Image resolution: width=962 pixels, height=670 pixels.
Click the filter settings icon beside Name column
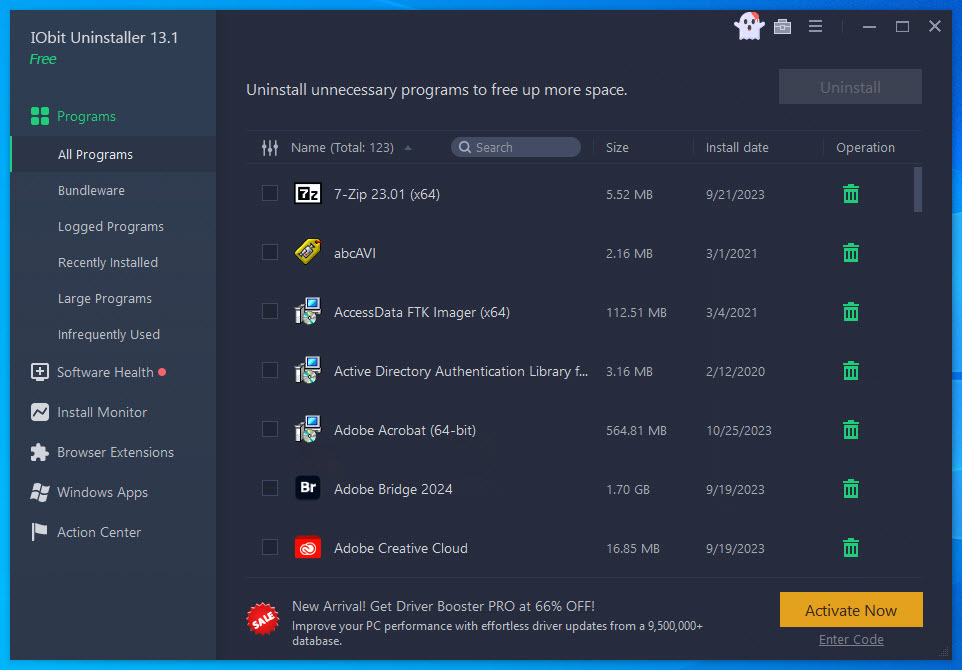270,148
